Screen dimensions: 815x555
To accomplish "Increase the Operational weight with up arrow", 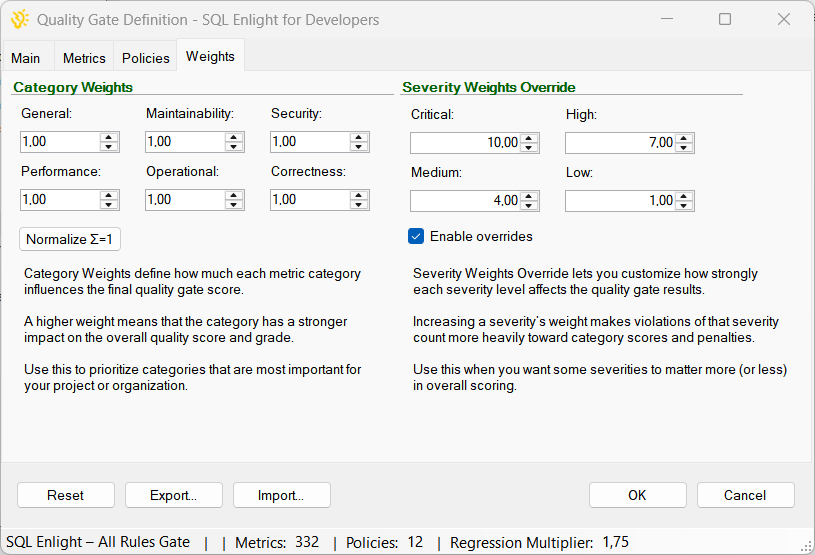I will click(x=234, y=195).
